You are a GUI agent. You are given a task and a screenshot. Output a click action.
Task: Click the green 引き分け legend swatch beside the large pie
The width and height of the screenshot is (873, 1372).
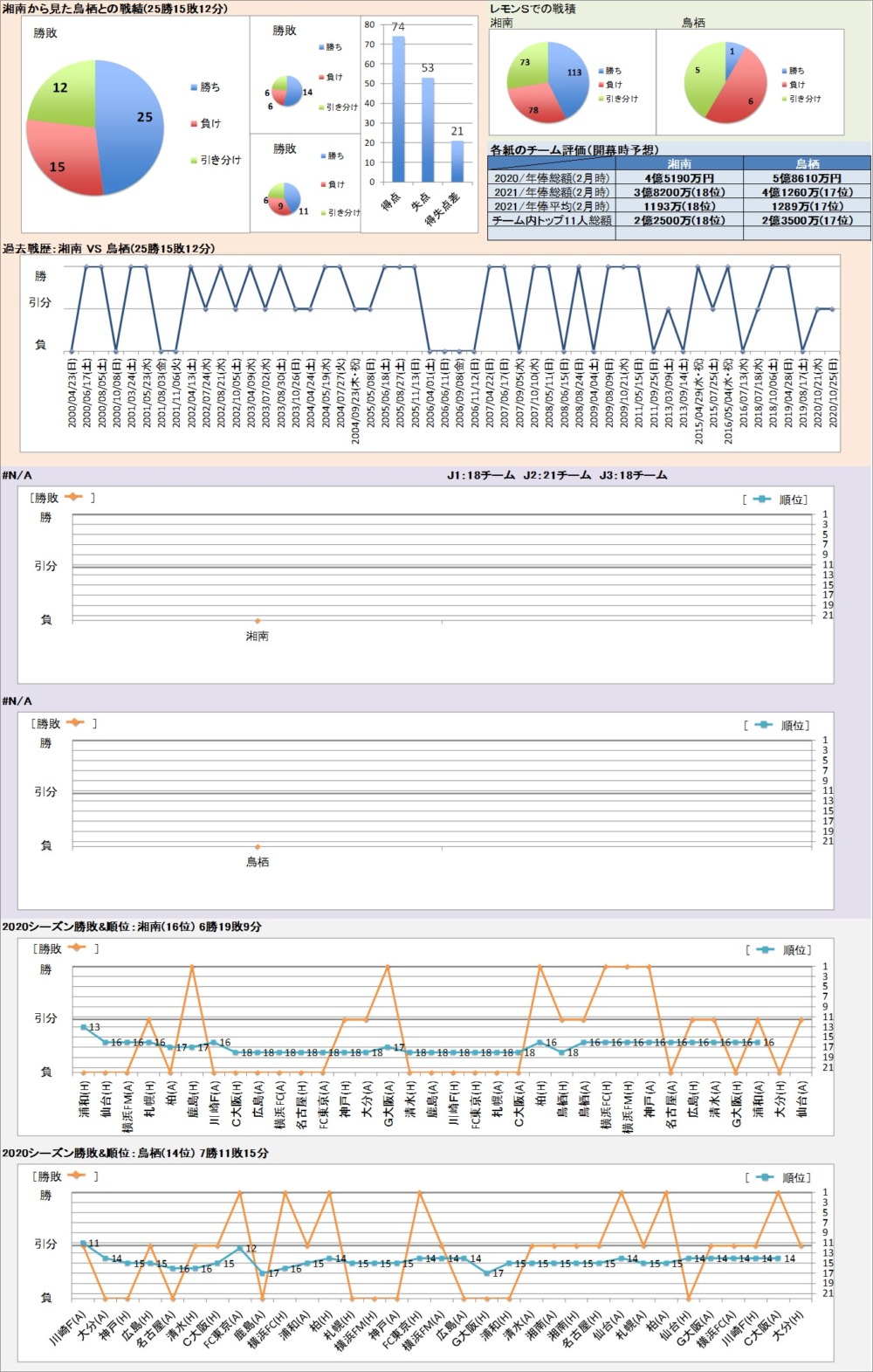coord(193,161)
